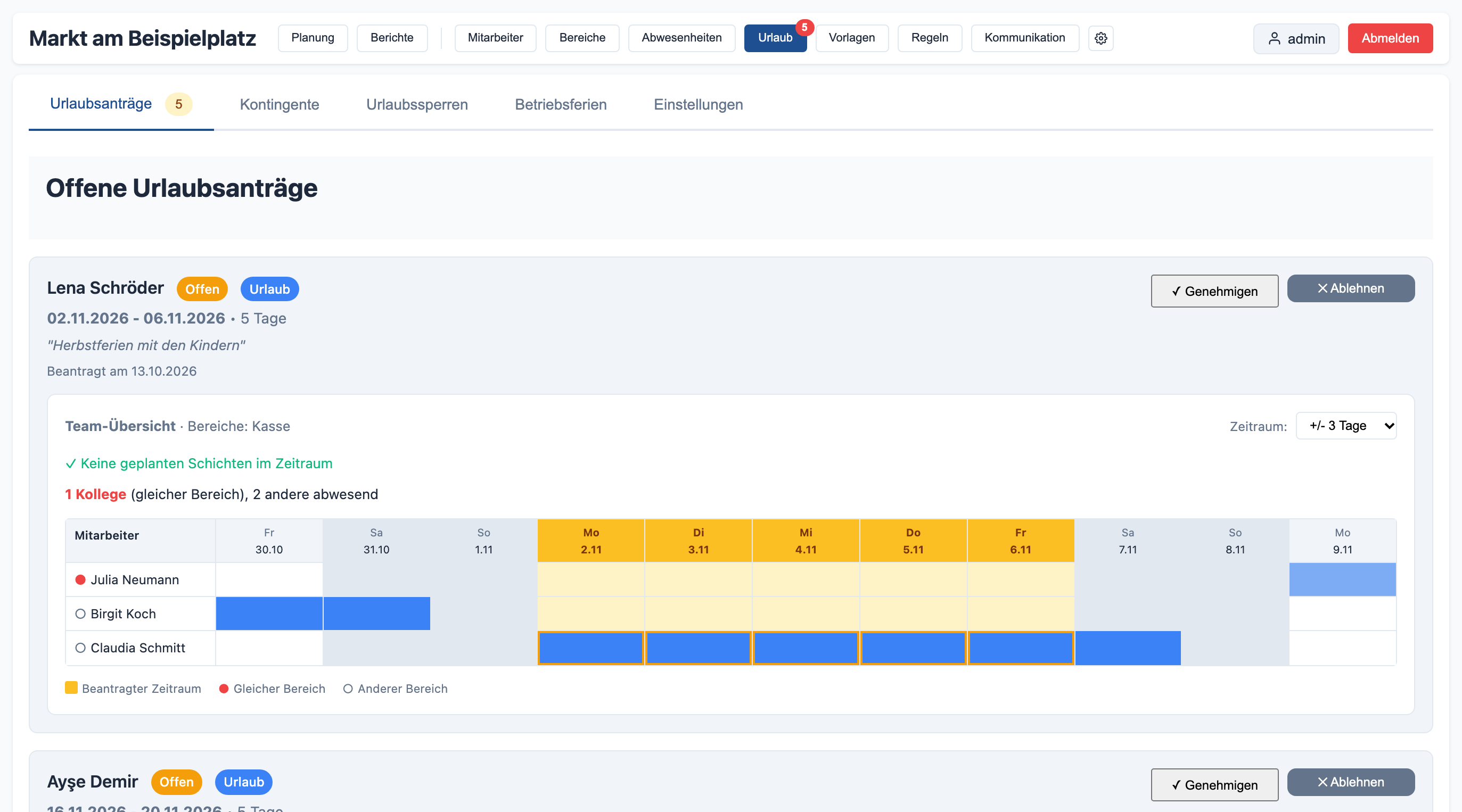Click the Urlaubsanträge count badge 5
The height and width of the screenshot is (812, 1462).
(179, 104)
